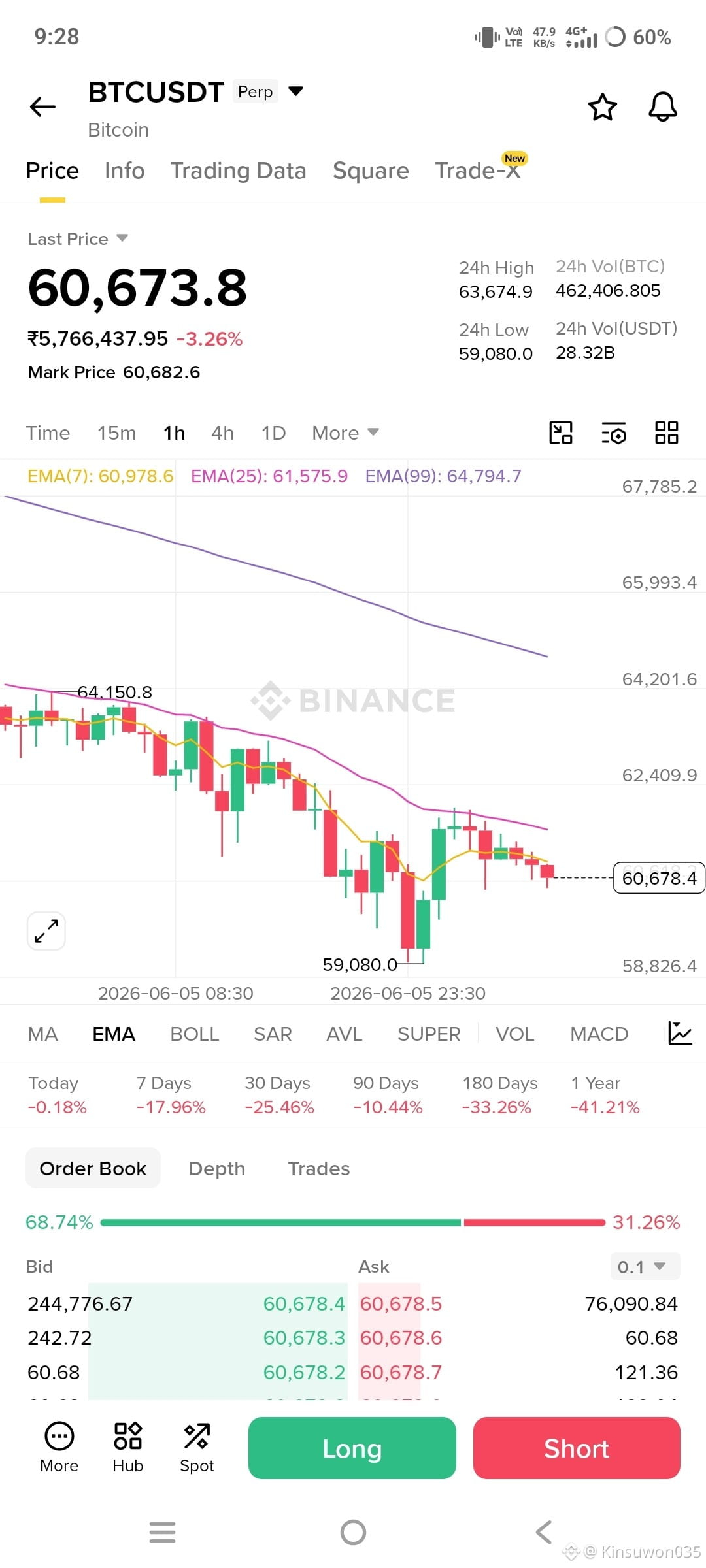Open the chart drawing tools icon
Viewport: 706px width, 1568px height.
tap(560, 433)
